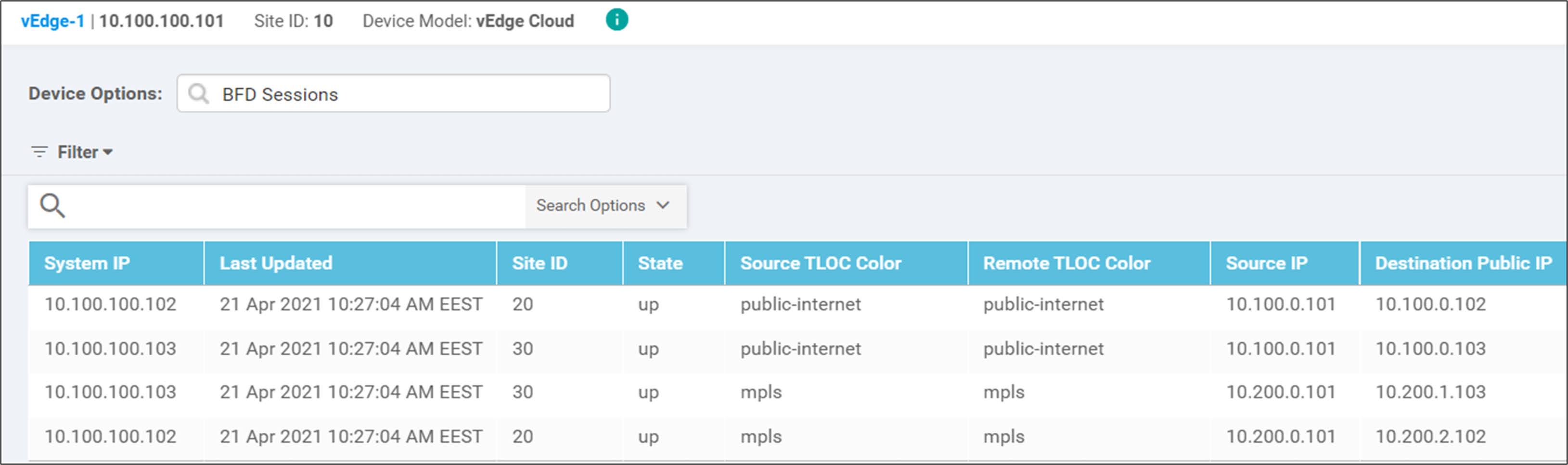Click the green device info icon
The height and width of the screenshot is (465, 1568).
[x=617, y=20]
